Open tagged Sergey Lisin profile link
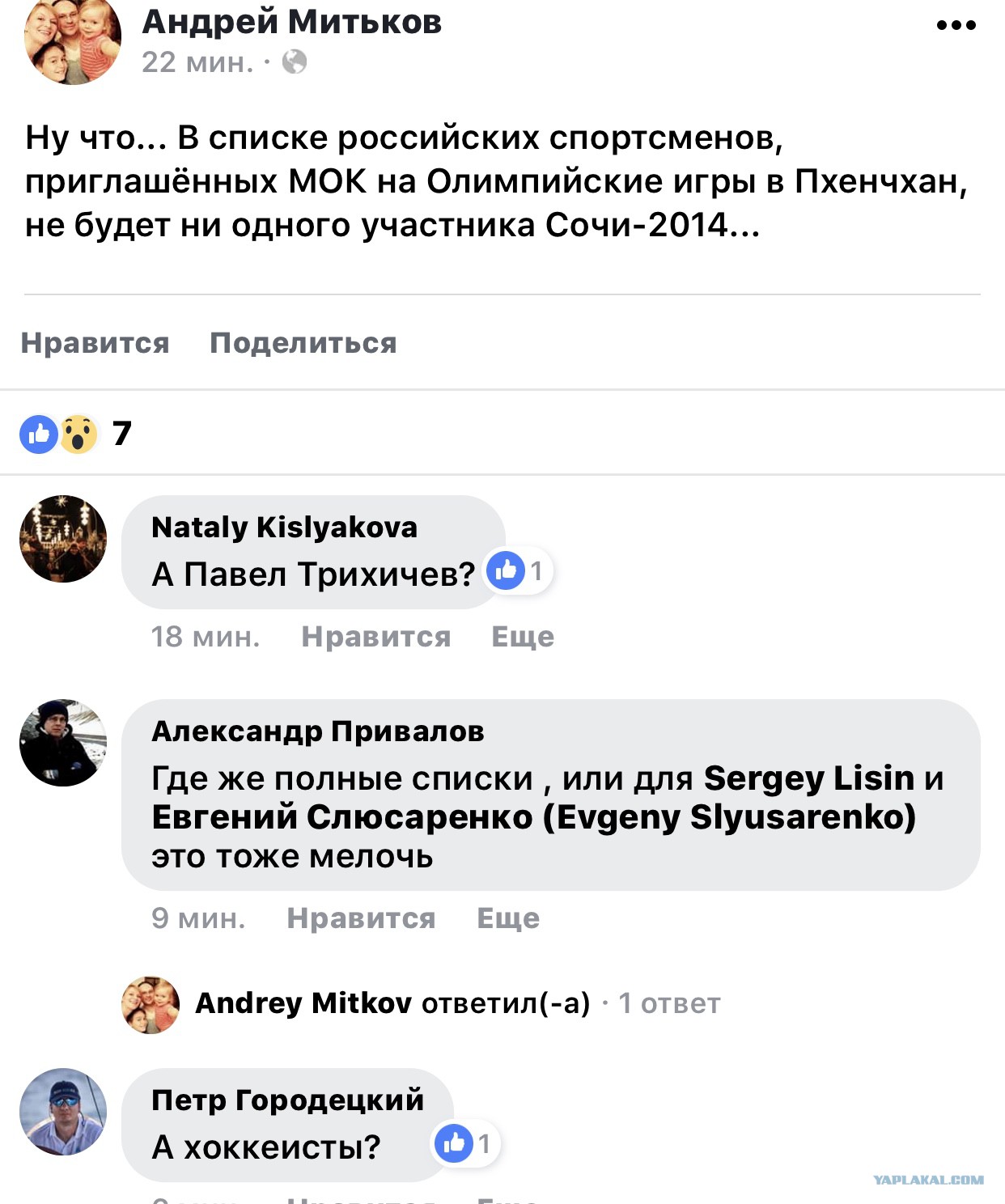The width and height of the screenshot is (1005, 1204). 809,778
